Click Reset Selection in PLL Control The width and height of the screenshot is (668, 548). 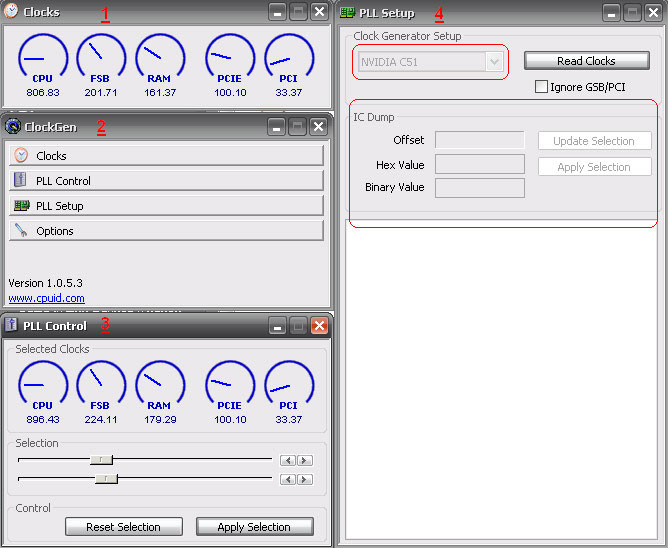[x=124, y=527]
